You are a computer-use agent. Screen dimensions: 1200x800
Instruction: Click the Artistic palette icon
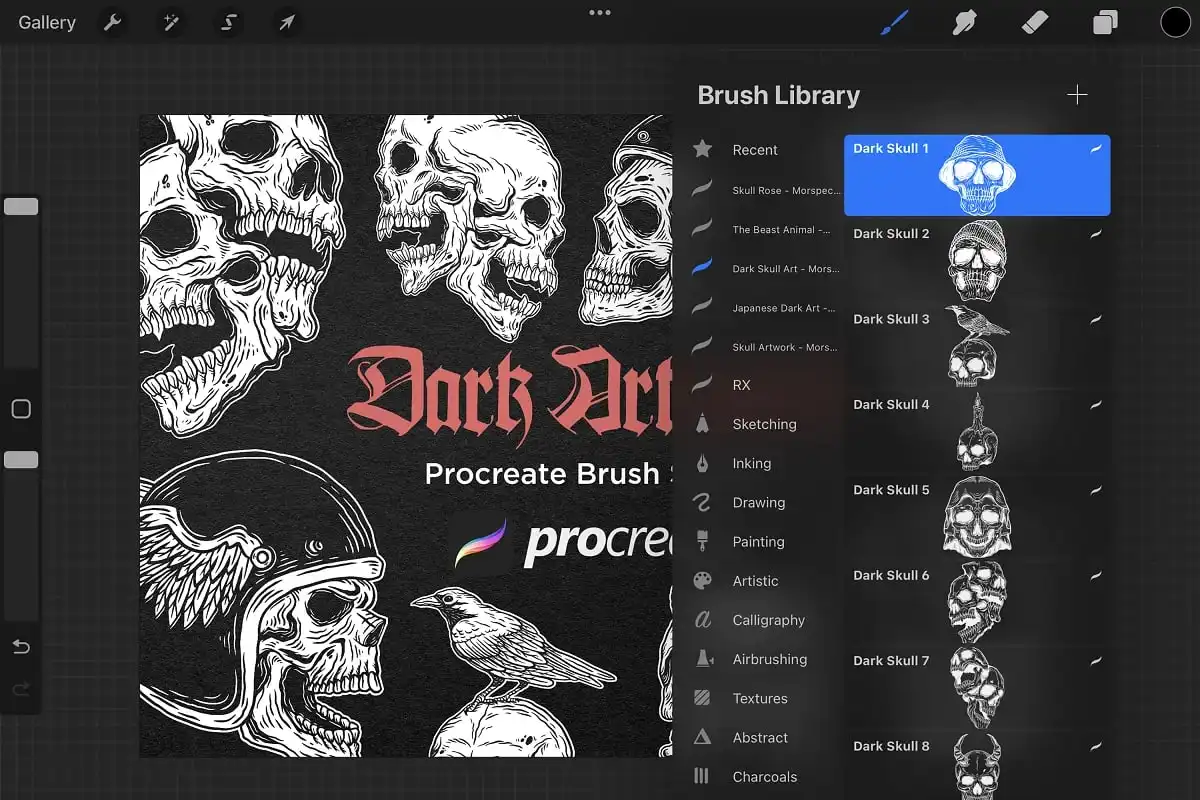[703, 580]
